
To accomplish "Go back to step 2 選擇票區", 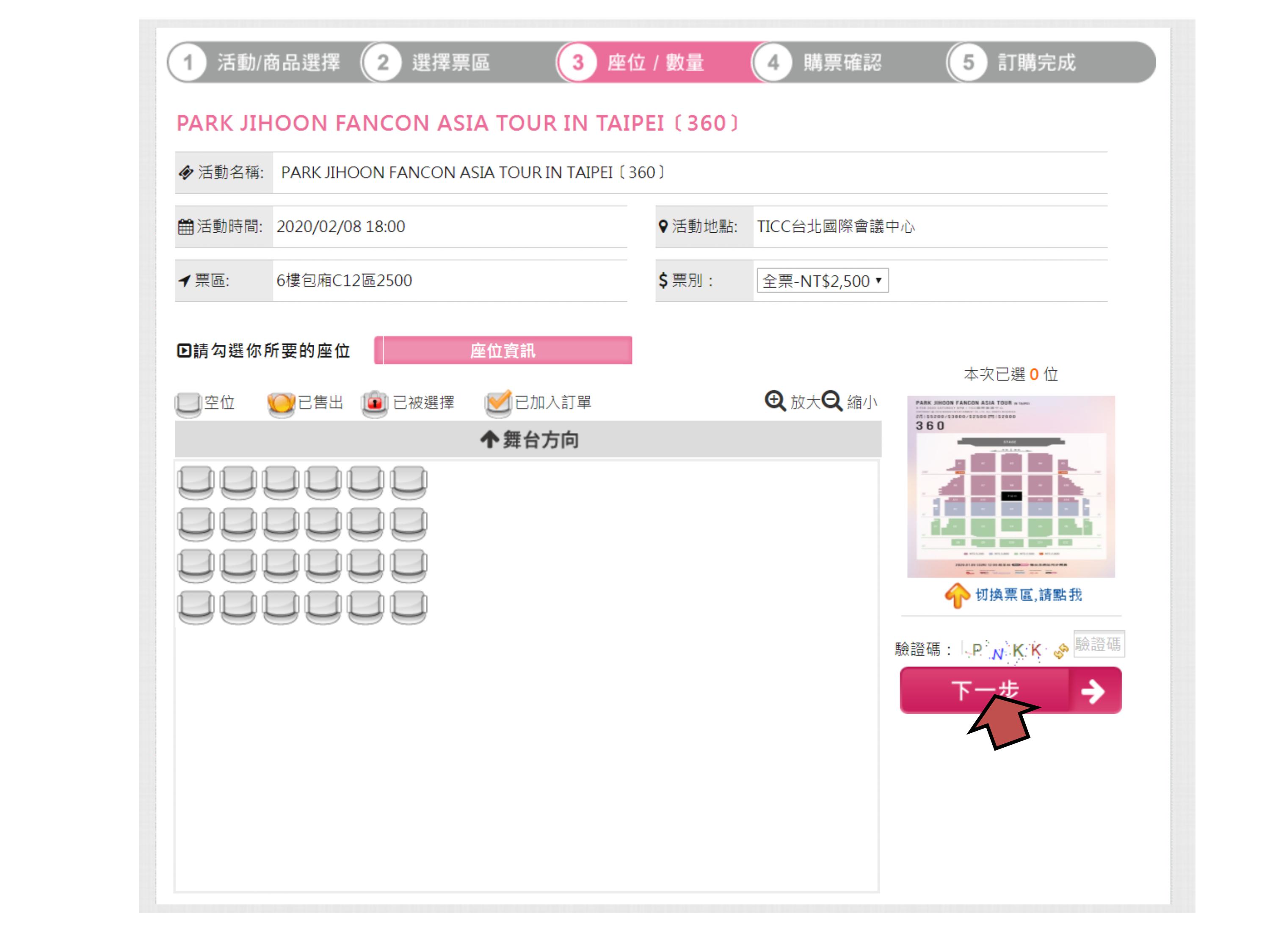I will click(436, 62).
